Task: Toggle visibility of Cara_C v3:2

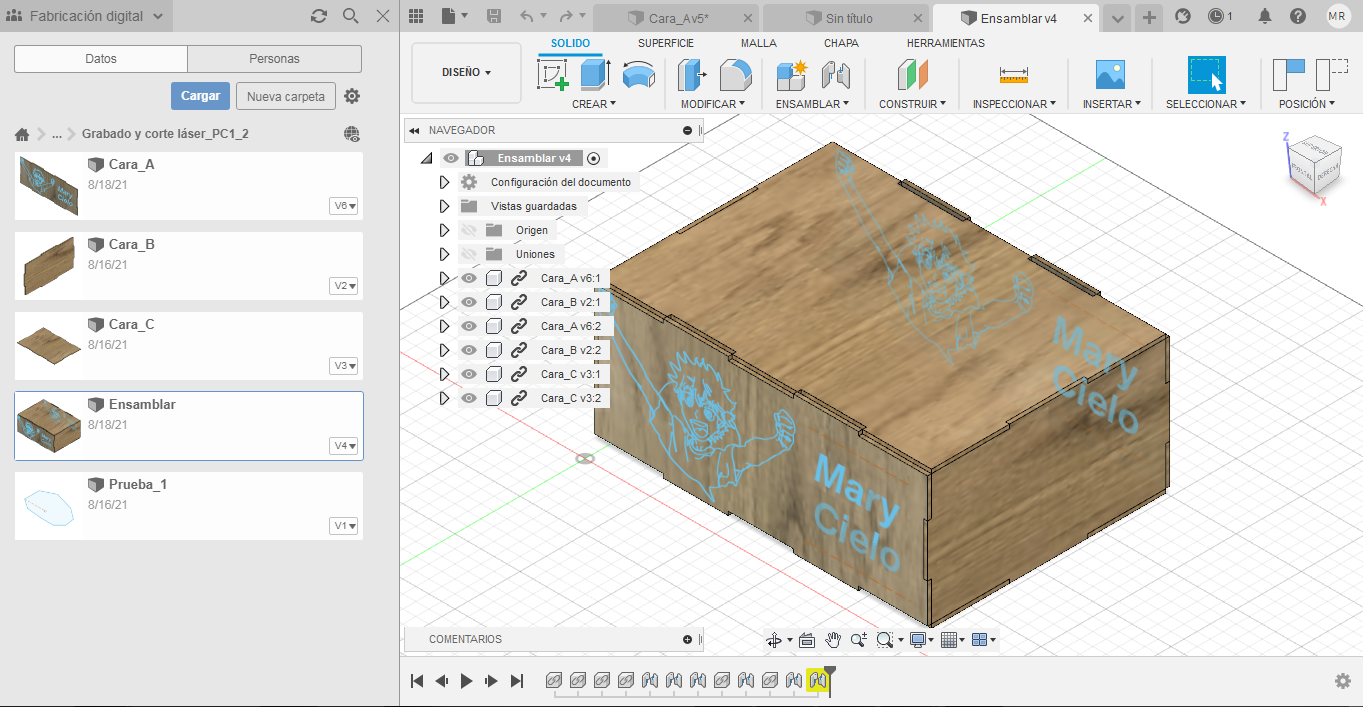Action: click(468, 398)
